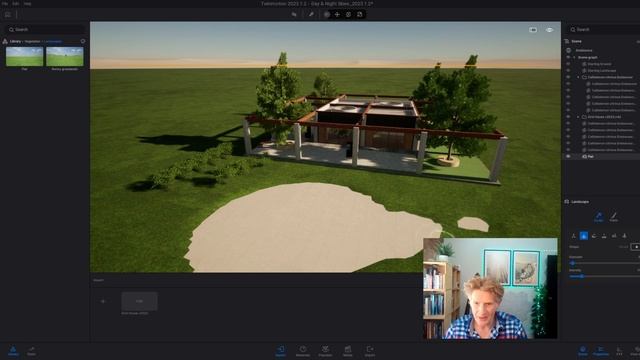Toggle the left panel layout icon
The width and height of the screenshot is (640, 360).
(8, 15)
